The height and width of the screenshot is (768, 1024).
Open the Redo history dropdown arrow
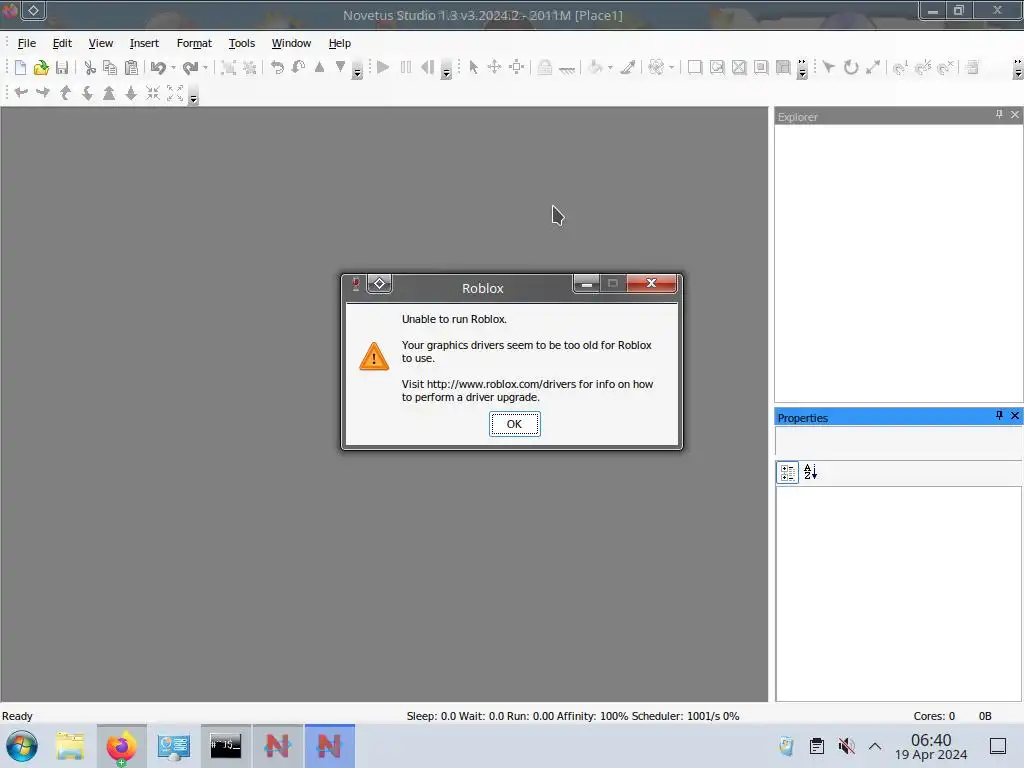coord(206,68)
